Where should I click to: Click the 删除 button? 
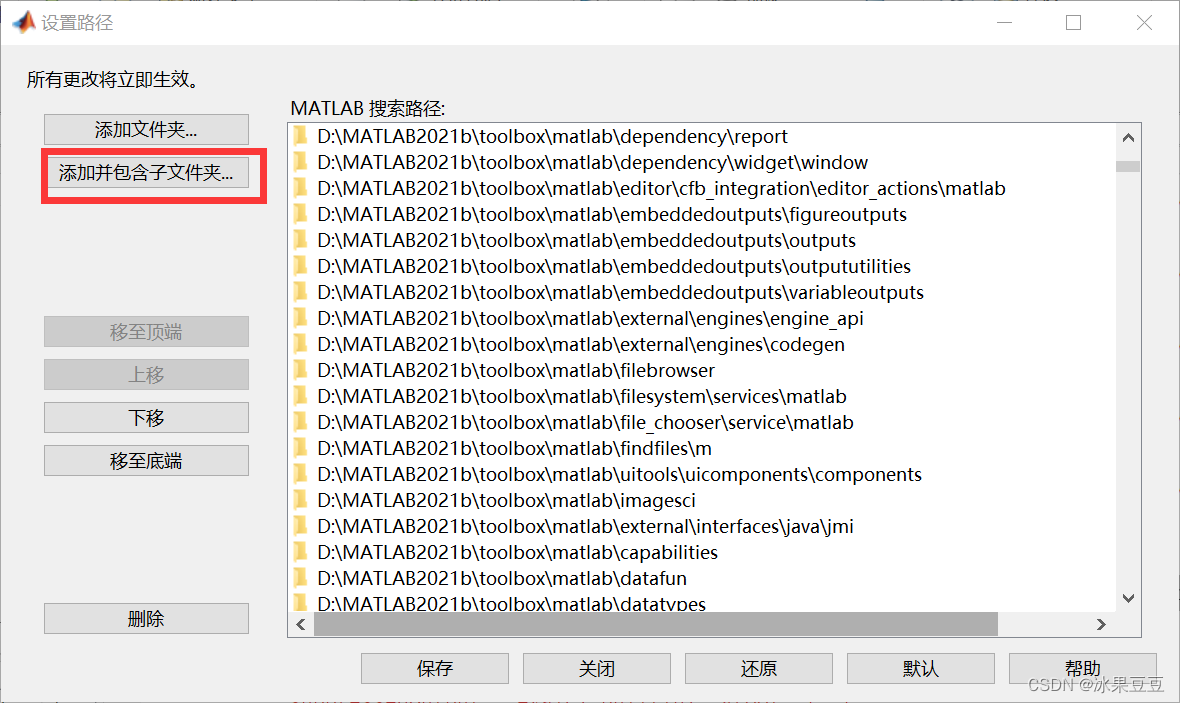146,619
